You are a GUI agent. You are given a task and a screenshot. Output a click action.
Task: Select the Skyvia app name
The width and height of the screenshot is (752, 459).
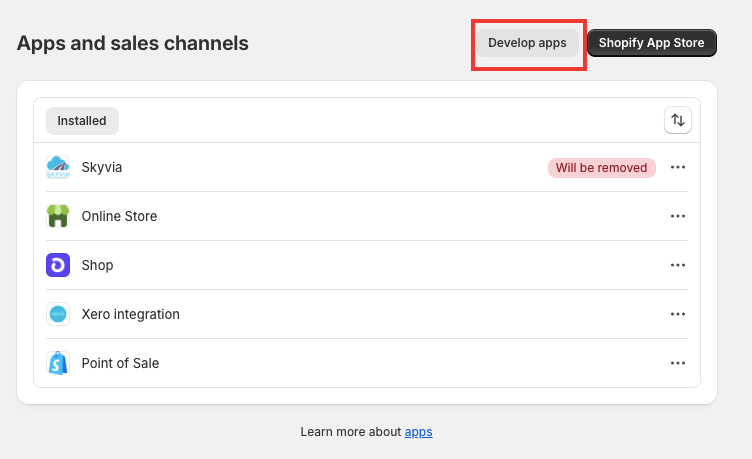(102, 167)
